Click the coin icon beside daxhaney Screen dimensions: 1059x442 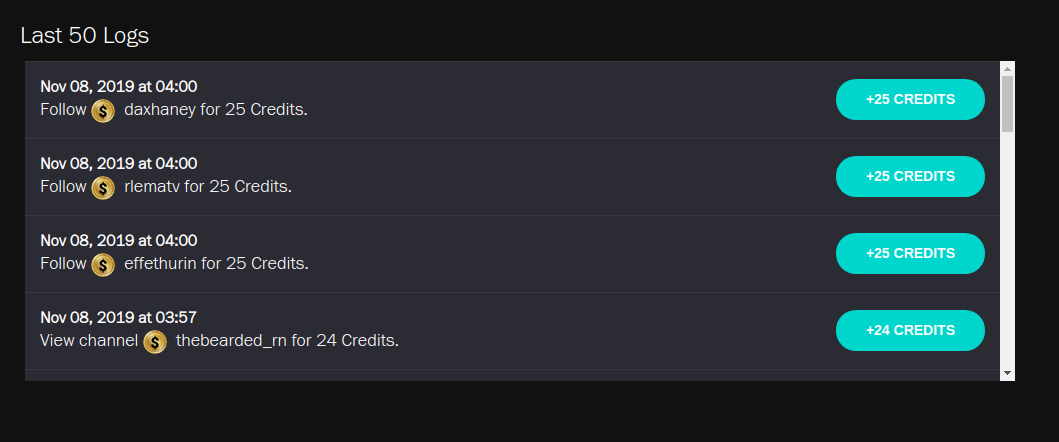[103, 110]
